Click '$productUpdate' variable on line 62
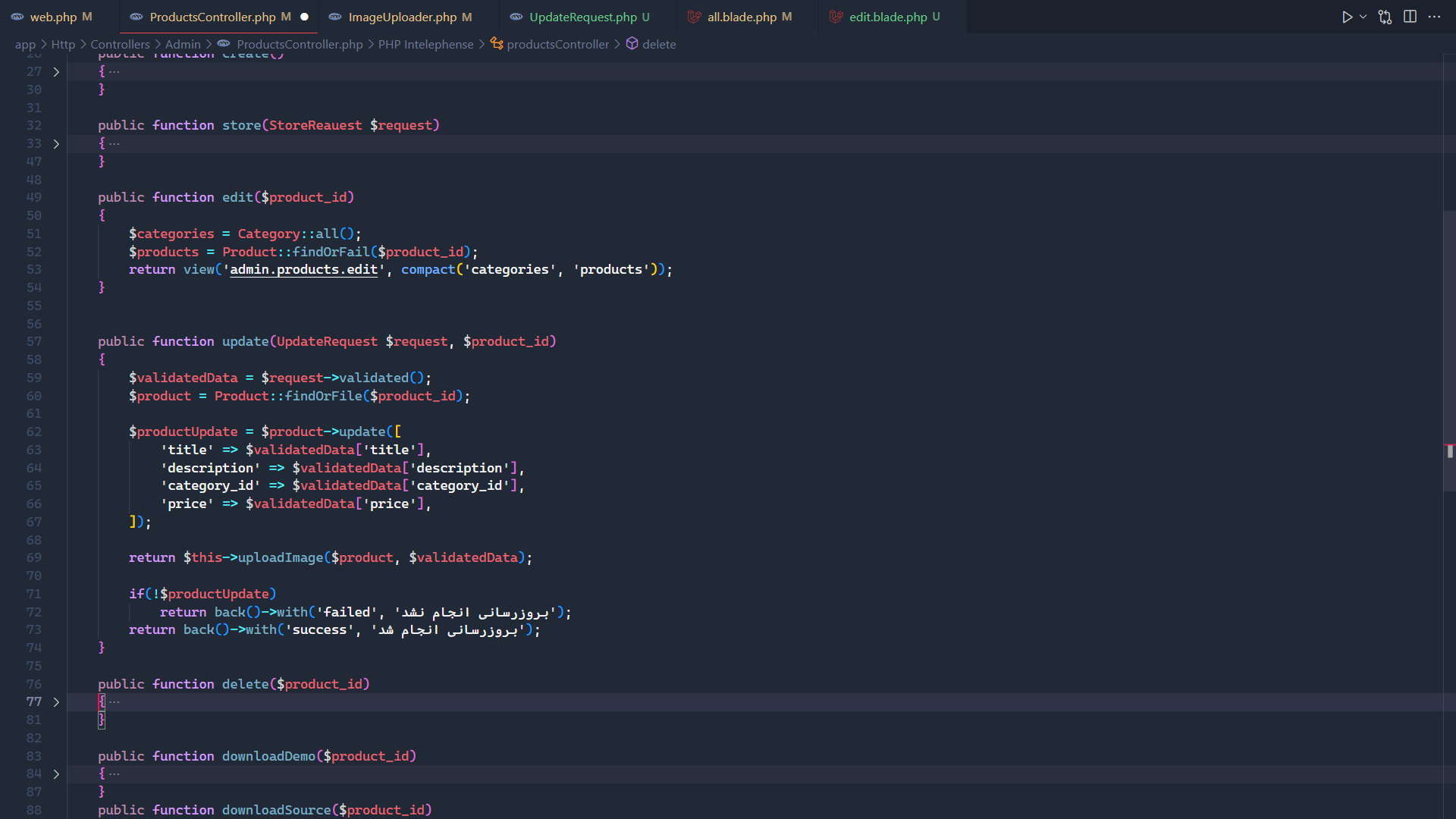The height and width of the screenshot is (819, 1456). pyautogui.click(x=183, y=432)
